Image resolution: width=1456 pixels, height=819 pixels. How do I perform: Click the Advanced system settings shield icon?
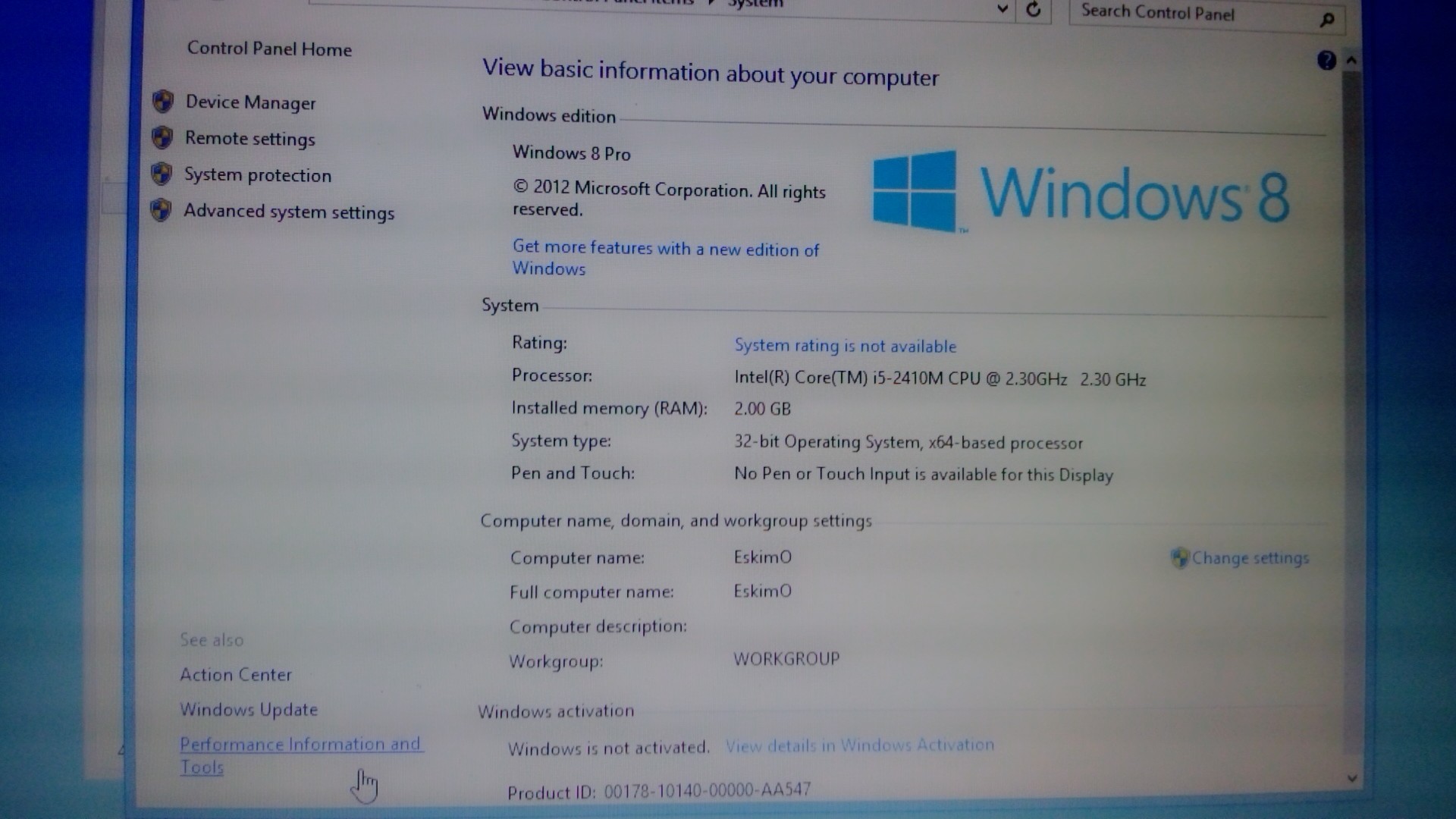160,210
